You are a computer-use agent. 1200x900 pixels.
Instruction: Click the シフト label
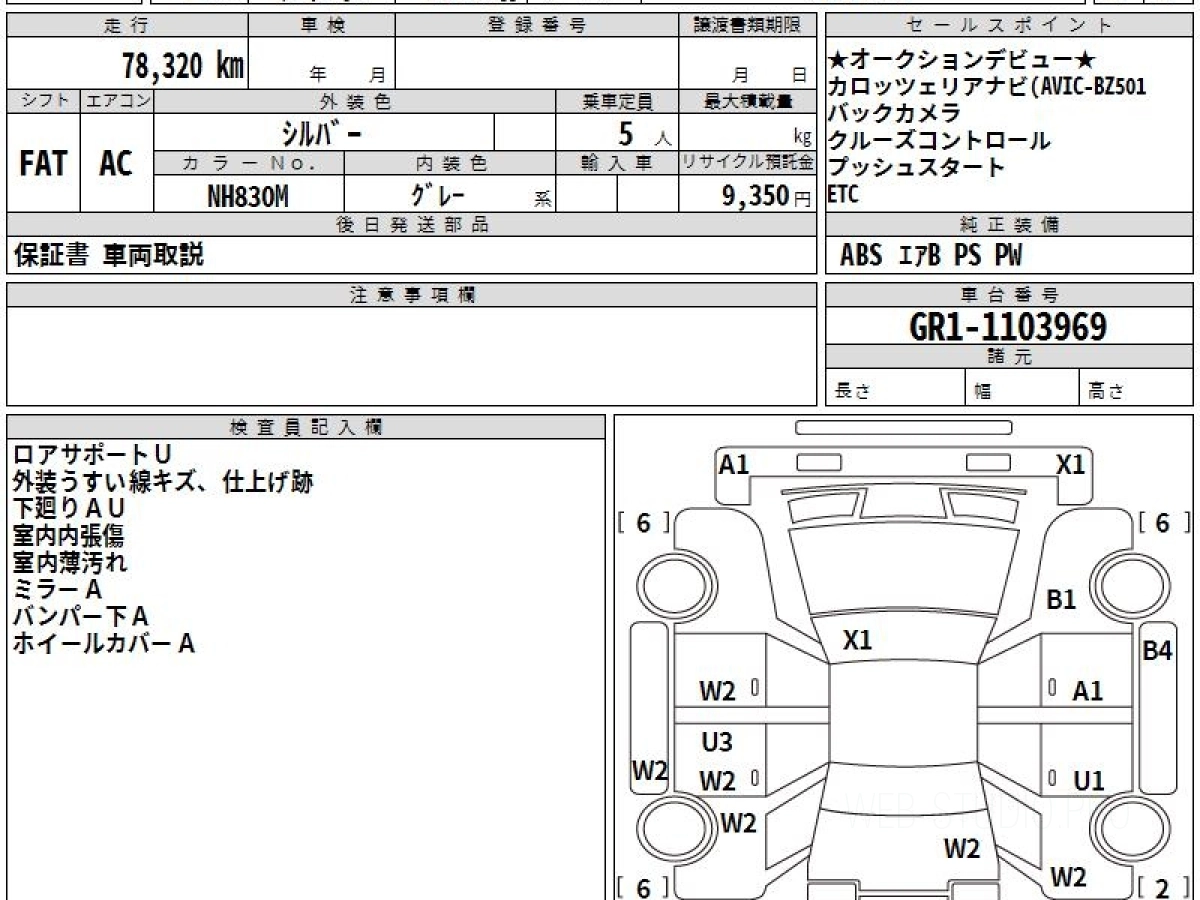pos(44,101)
